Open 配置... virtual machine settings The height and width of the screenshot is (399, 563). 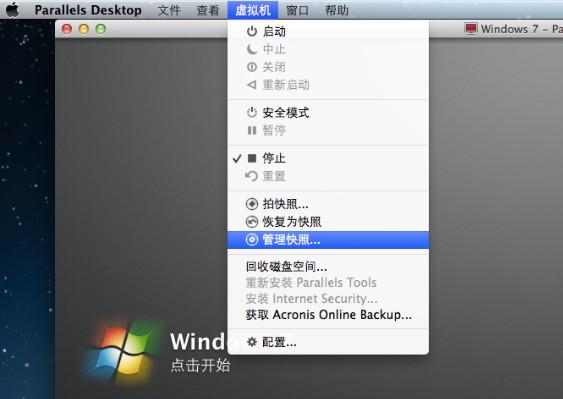coord(328,342)
